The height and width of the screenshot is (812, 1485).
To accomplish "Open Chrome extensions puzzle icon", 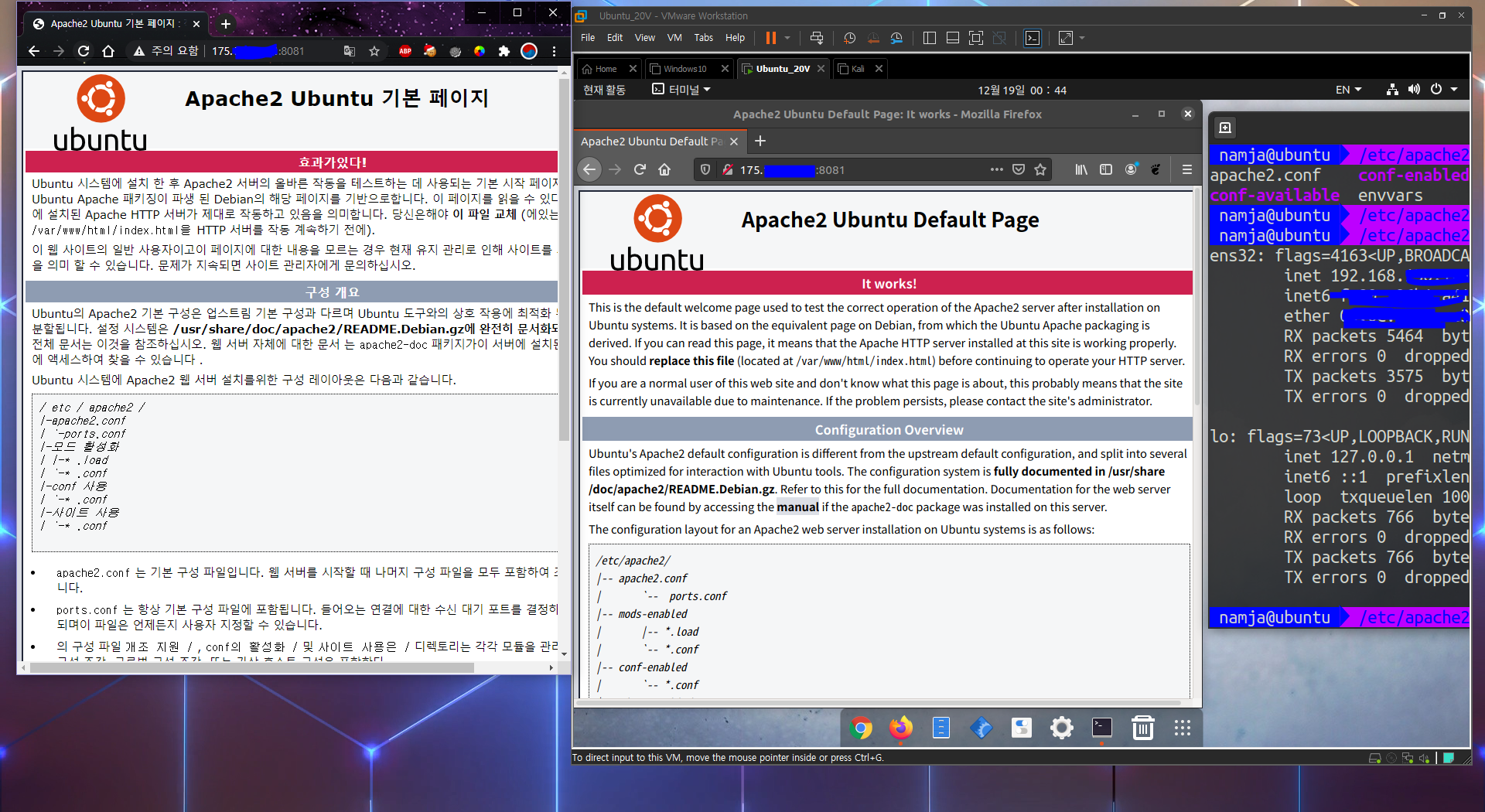I will (504, 51).
